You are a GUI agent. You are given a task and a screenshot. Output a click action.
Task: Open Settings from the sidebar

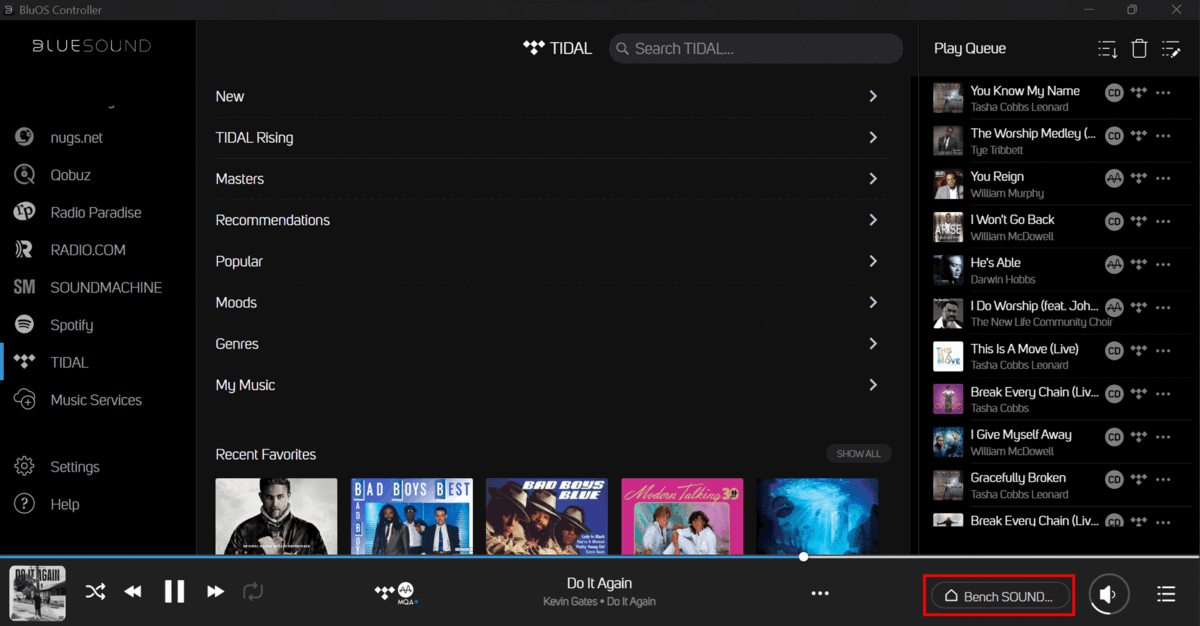(x=75, y=466)
